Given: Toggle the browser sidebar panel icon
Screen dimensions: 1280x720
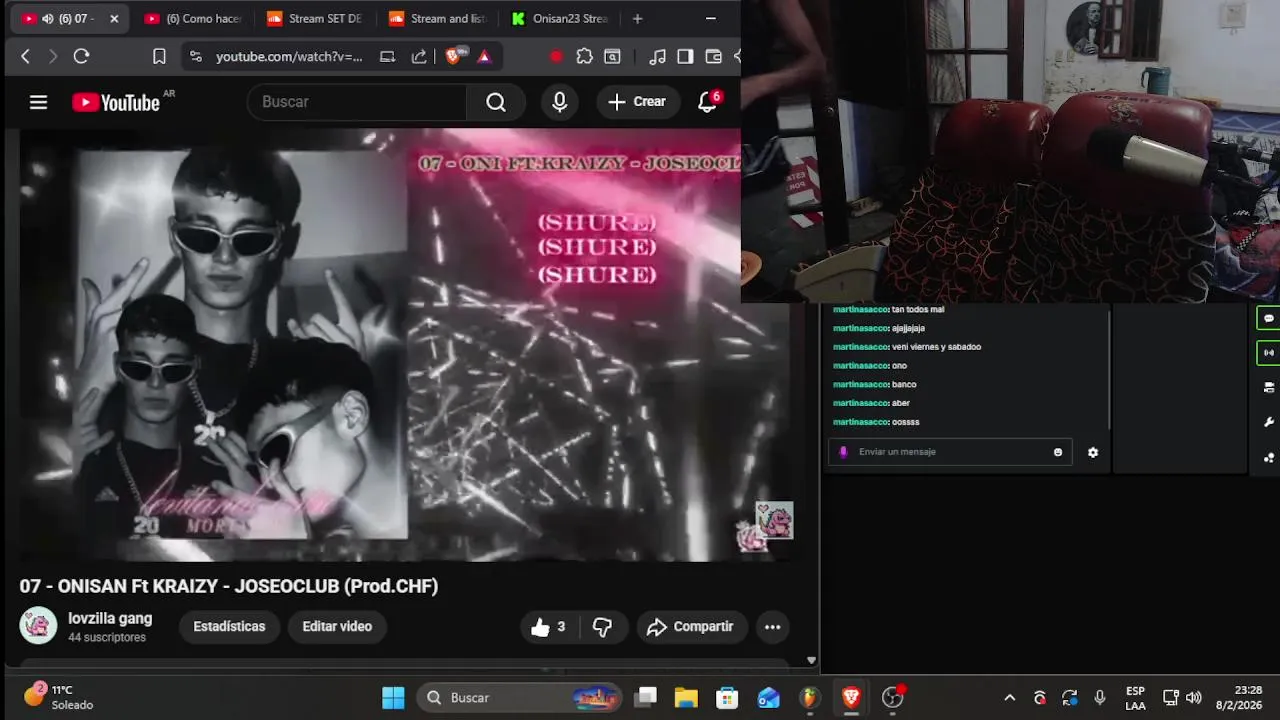Looking at the screenshot, I should 685,57.
